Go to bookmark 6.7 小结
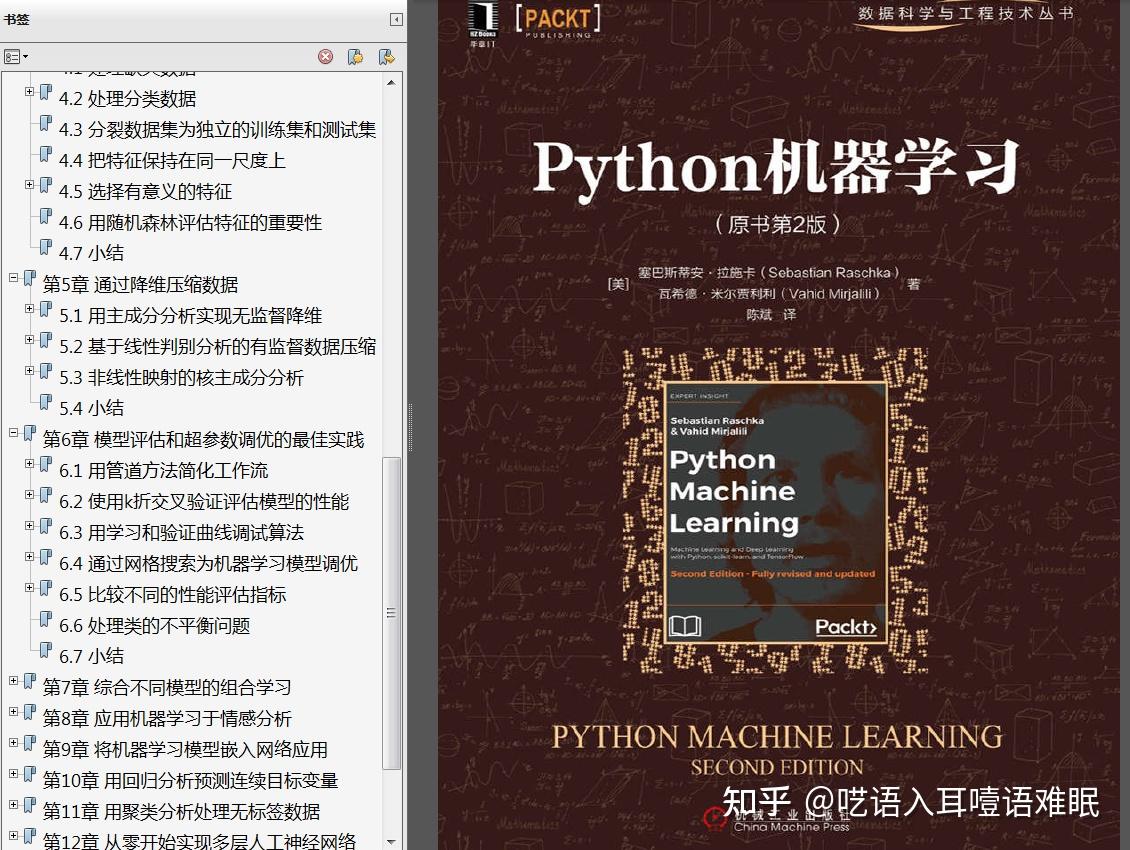The height and width of the screenshot is (850, 1130). point(92,657)
